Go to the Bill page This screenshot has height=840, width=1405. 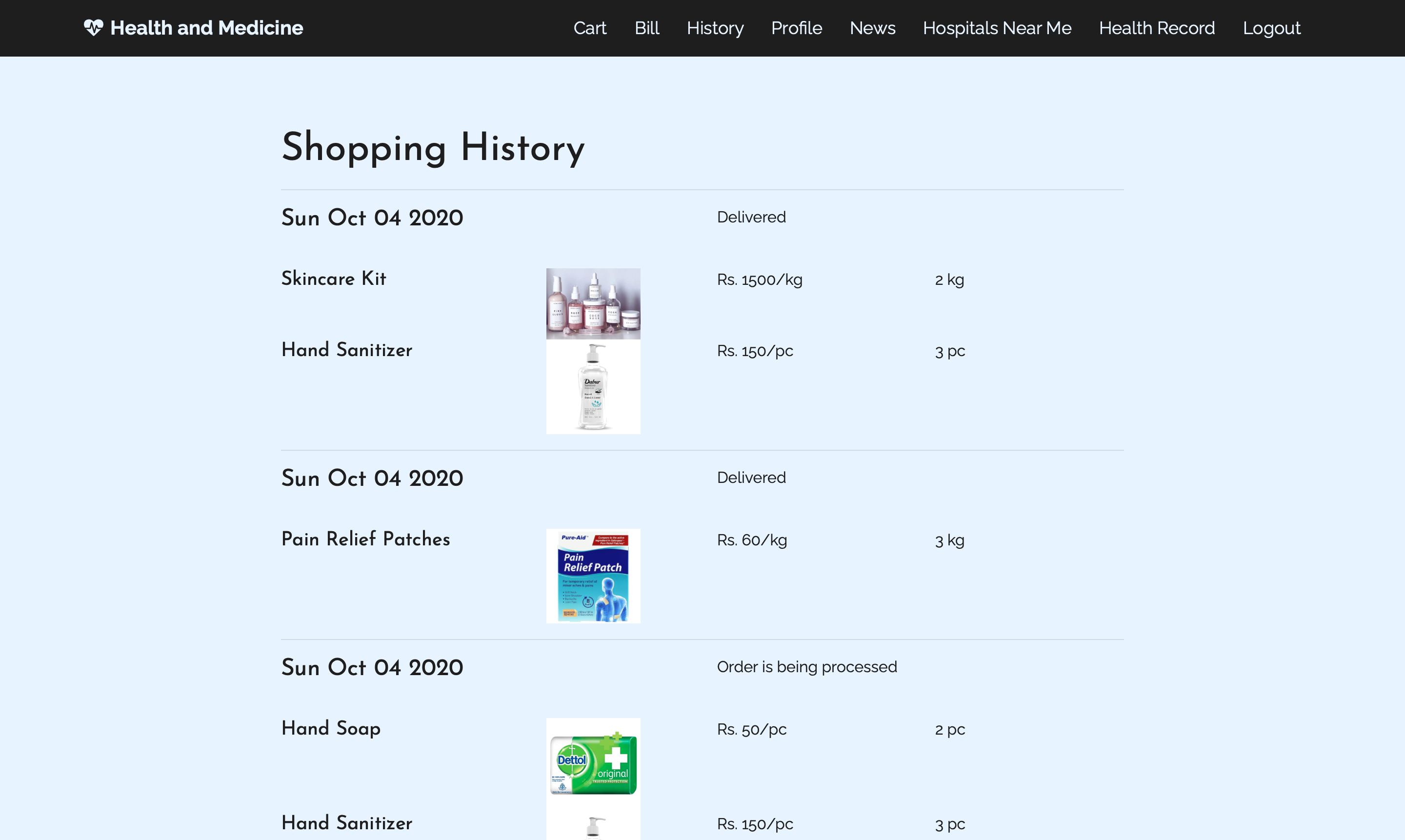pyautogui.click(x=646, y=28)
